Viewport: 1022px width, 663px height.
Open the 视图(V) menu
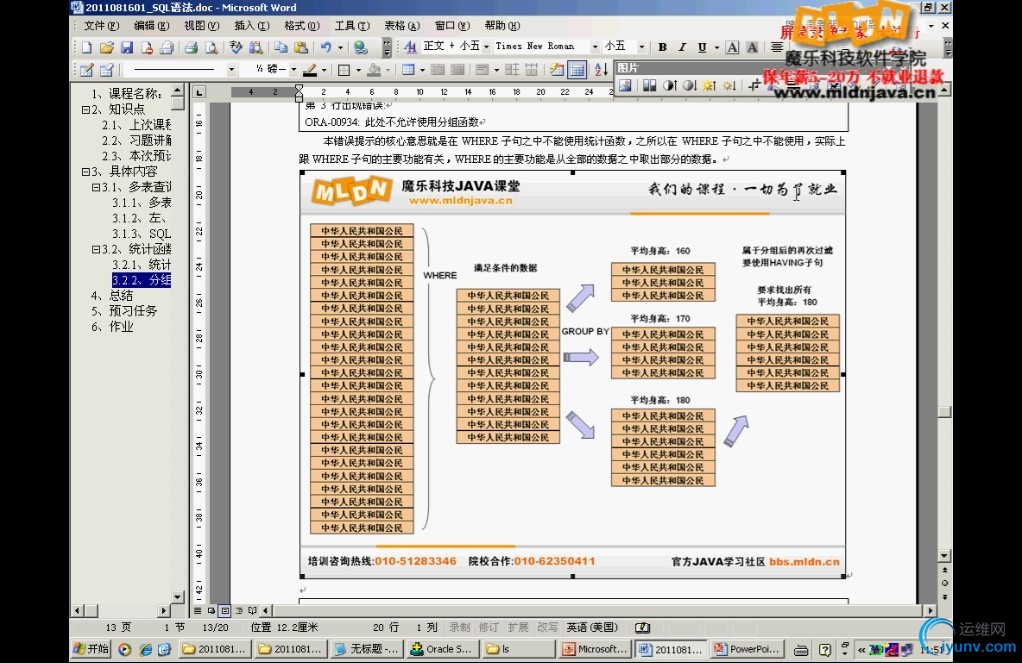[x=201, y=25]
